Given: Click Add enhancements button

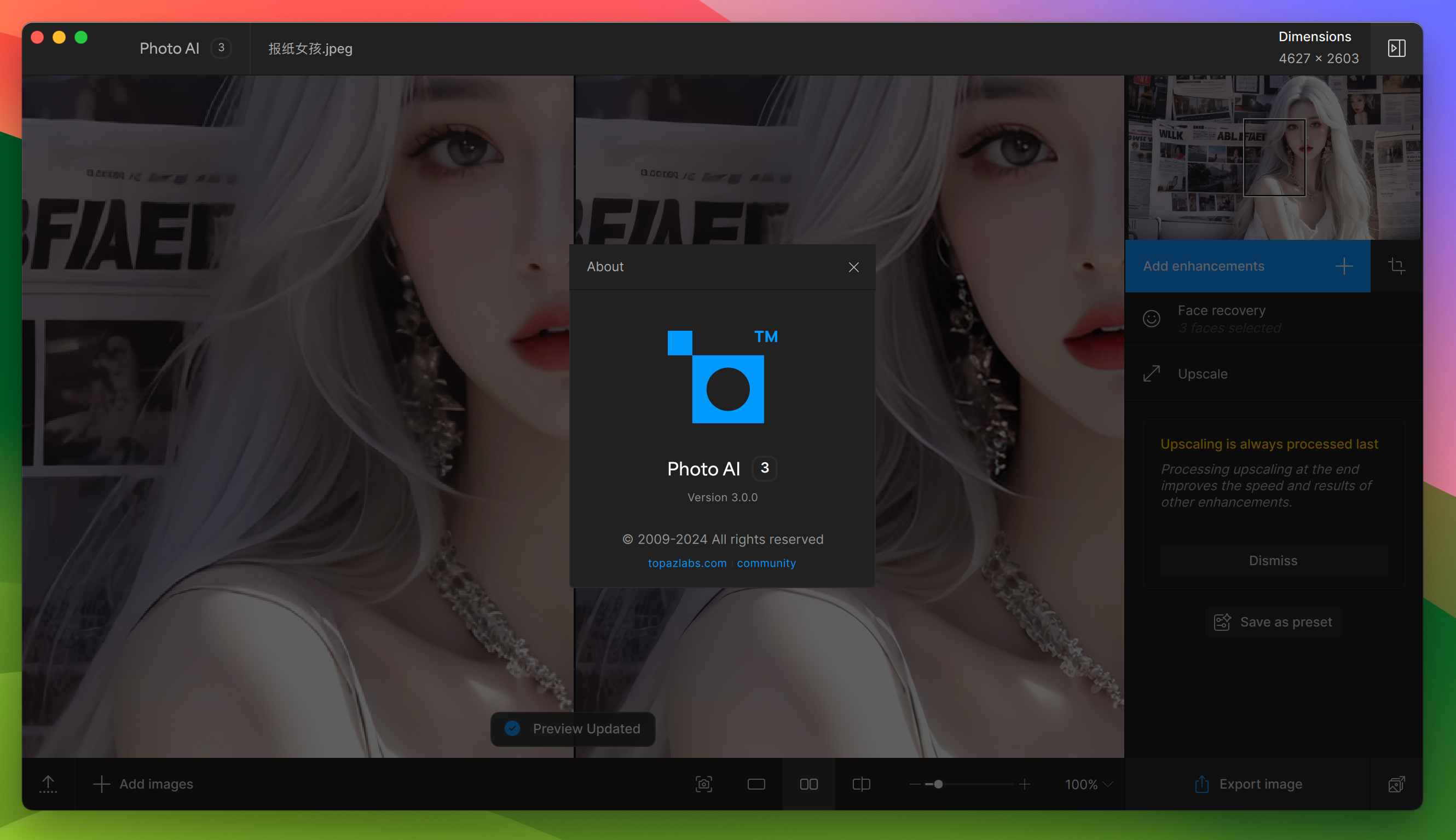Looking at the screenshot, I should click(1247, 266).
